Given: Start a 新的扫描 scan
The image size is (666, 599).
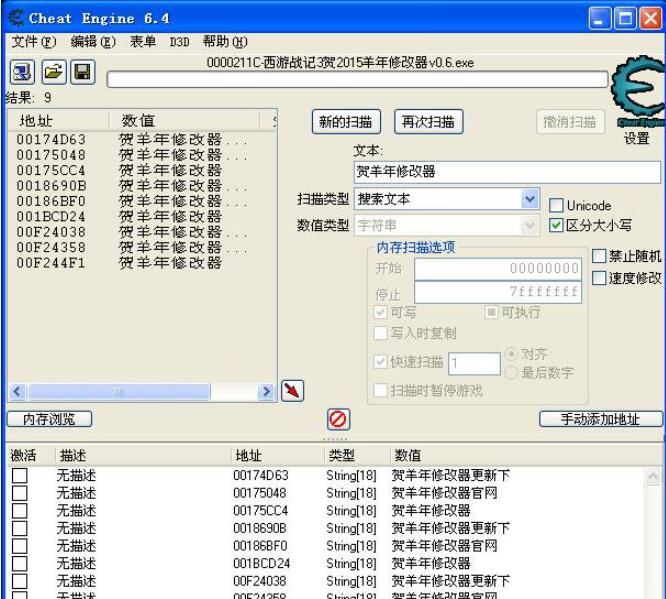Looking at the screenshot, I should click(x=346, y=122).
